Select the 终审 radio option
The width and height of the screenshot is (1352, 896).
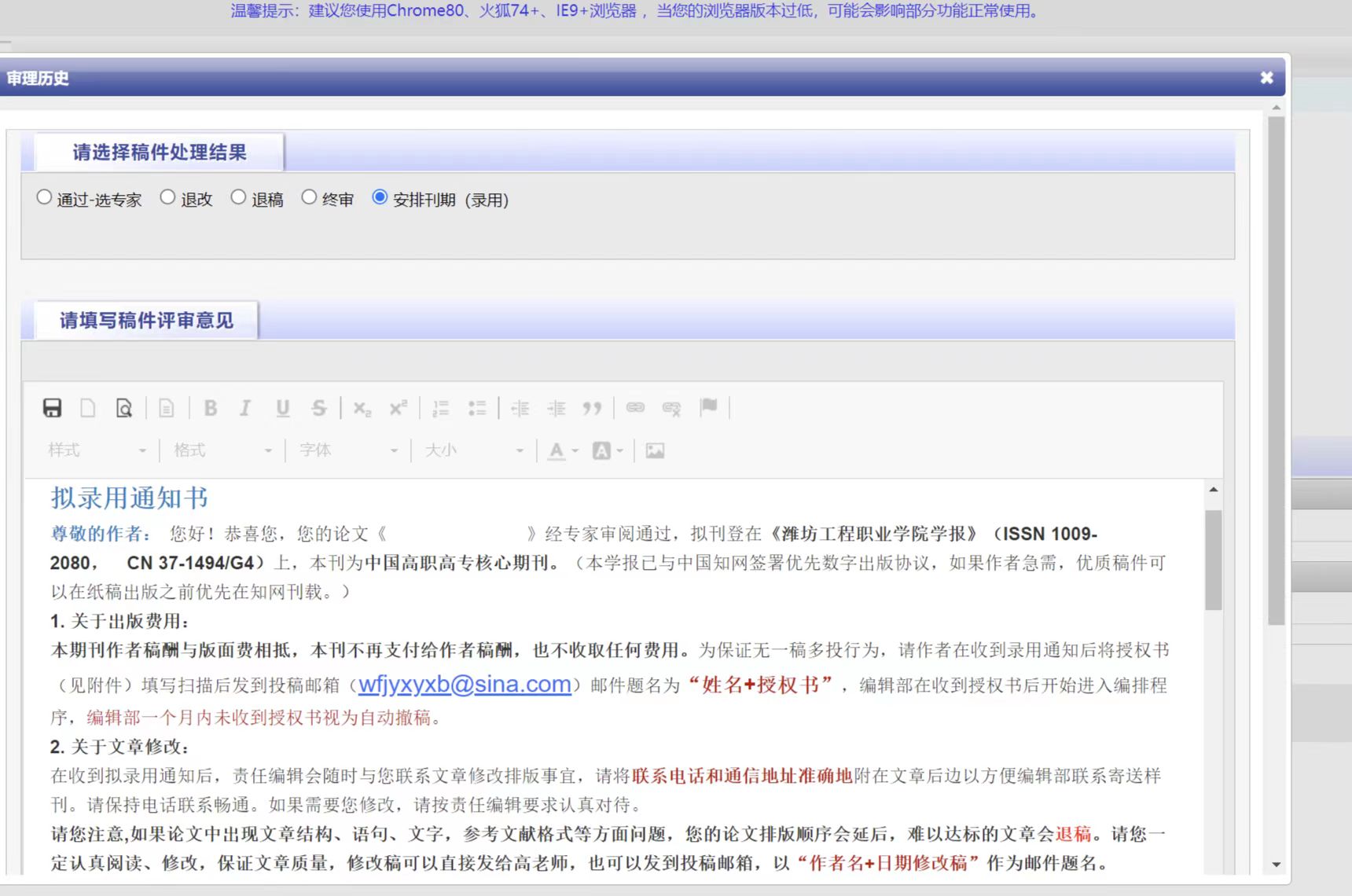[x=309, y=197]
